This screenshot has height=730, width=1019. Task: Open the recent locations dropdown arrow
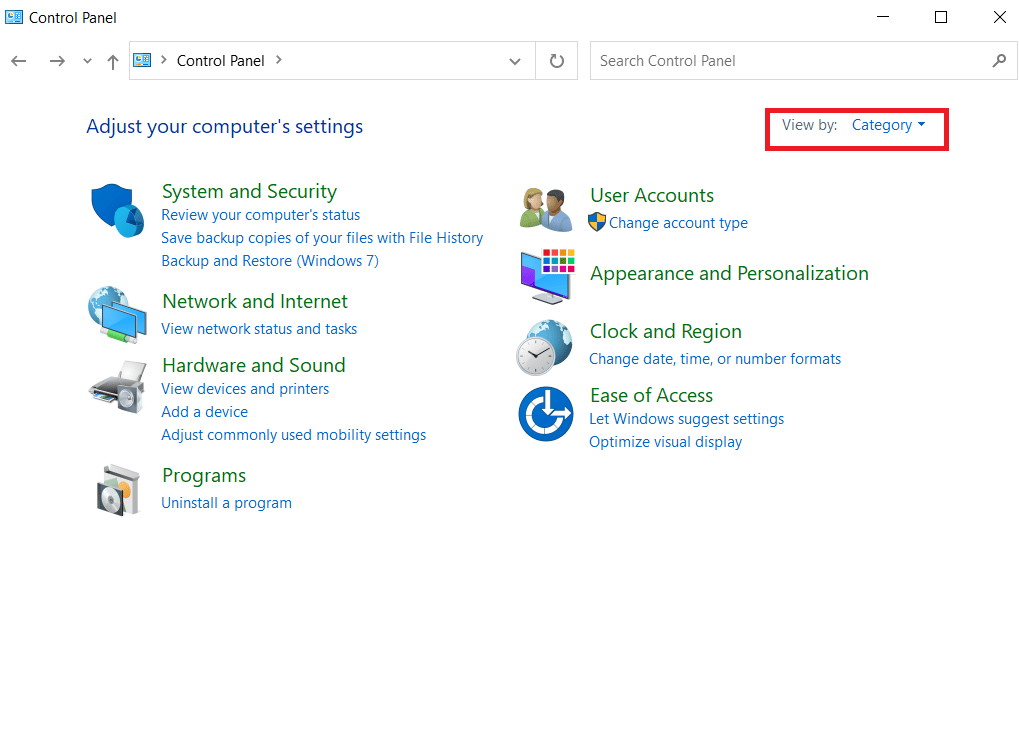(87, 62)
